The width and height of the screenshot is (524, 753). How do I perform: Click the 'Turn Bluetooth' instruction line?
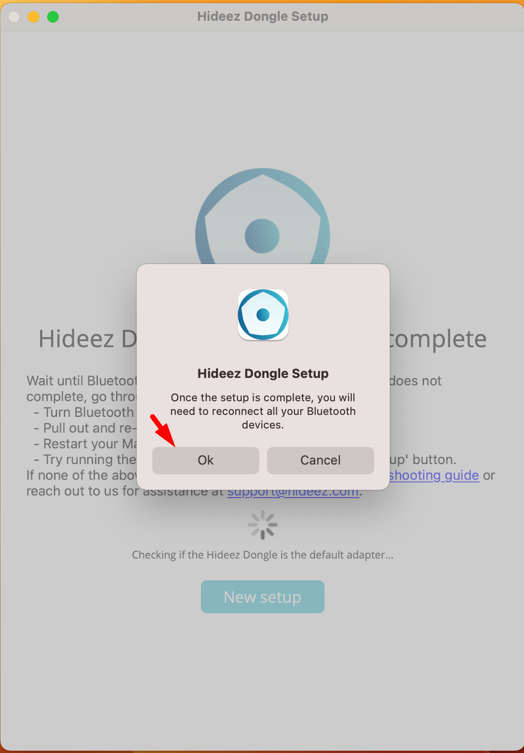84,412
